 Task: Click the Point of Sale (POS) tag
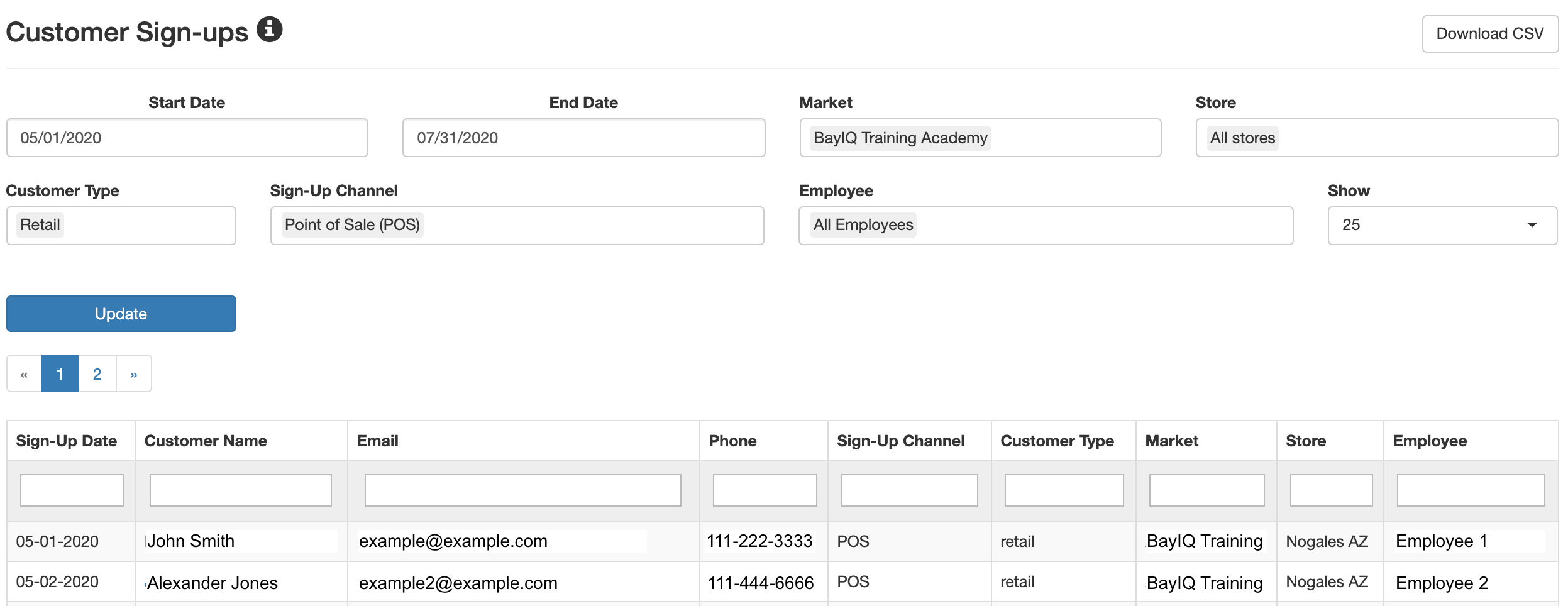pyautogui.click(x=352, y=224)
